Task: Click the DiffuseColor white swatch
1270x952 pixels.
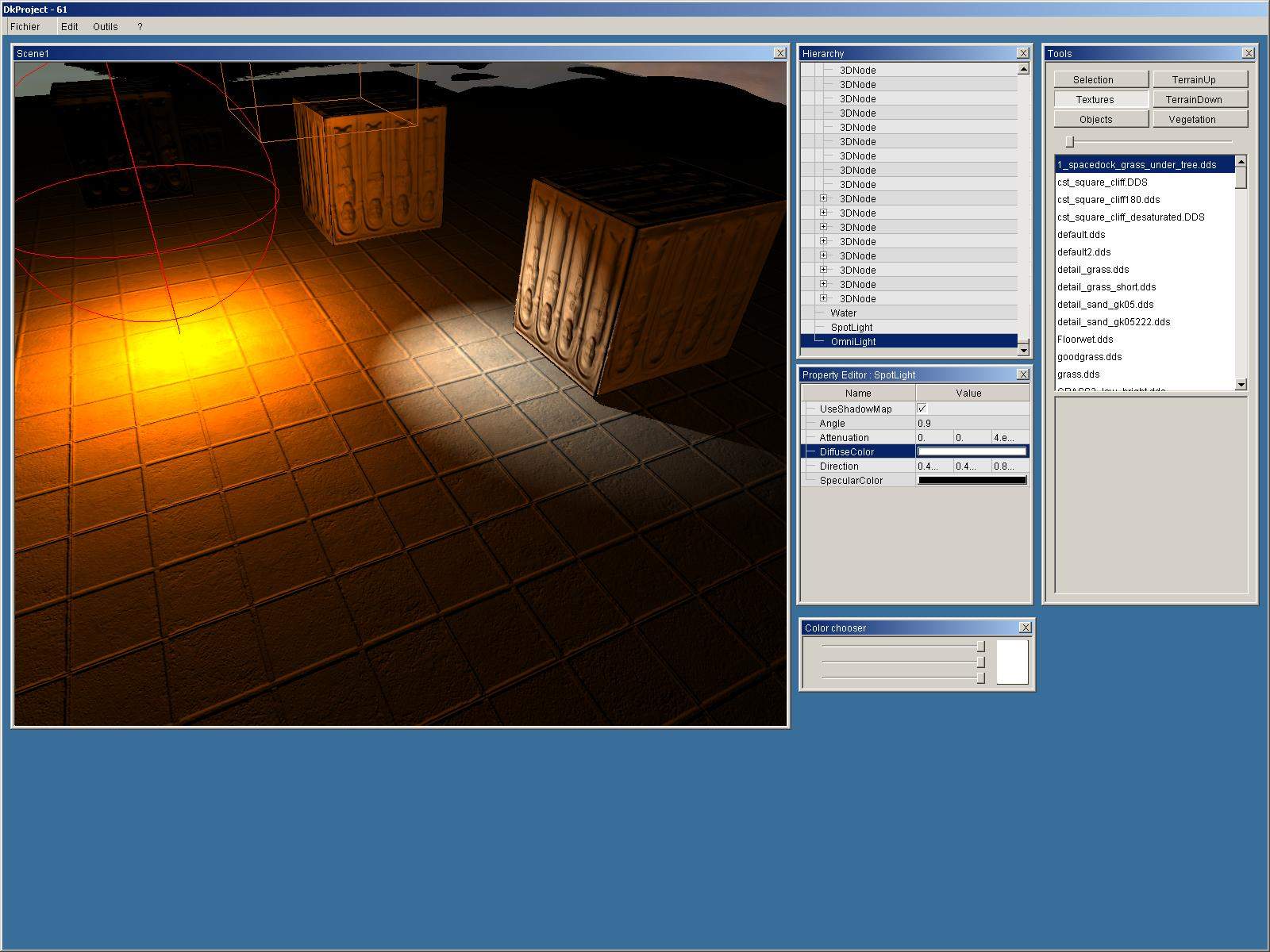Action: (x=972, y=451)
